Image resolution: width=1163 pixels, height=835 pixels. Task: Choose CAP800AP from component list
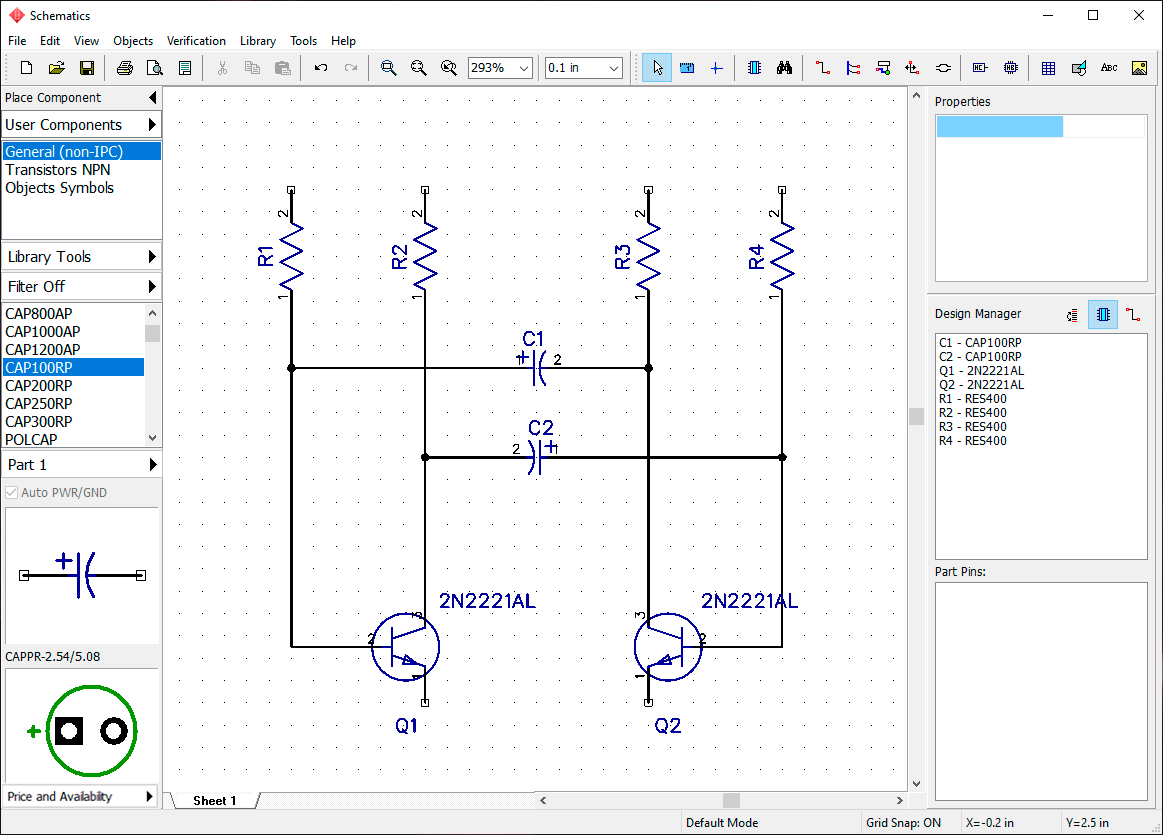click(73, 314)
